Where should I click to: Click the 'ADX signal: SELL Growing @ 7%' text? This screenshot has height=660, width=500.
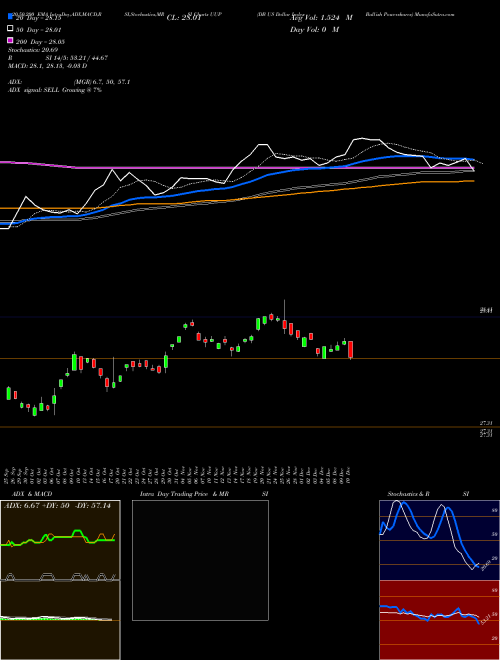[x=55, y=90]
